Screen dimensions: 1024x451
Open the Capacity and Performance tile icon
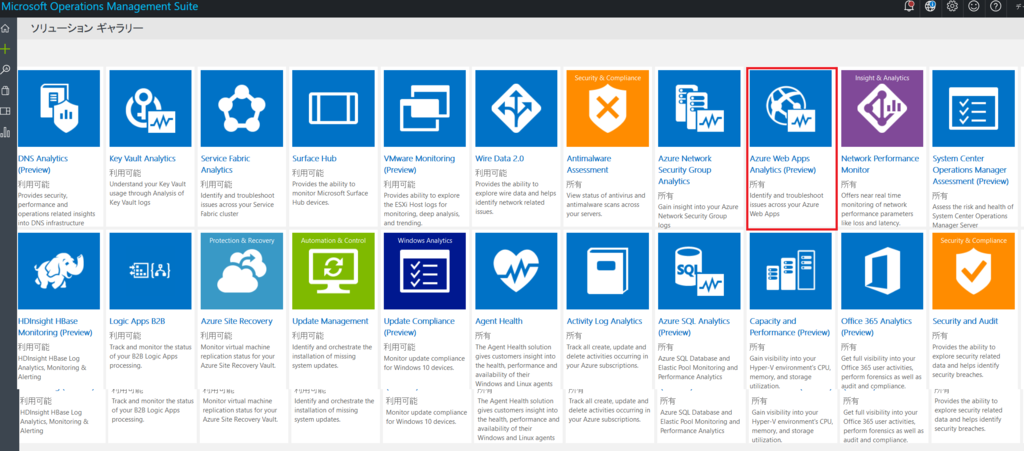790,271
